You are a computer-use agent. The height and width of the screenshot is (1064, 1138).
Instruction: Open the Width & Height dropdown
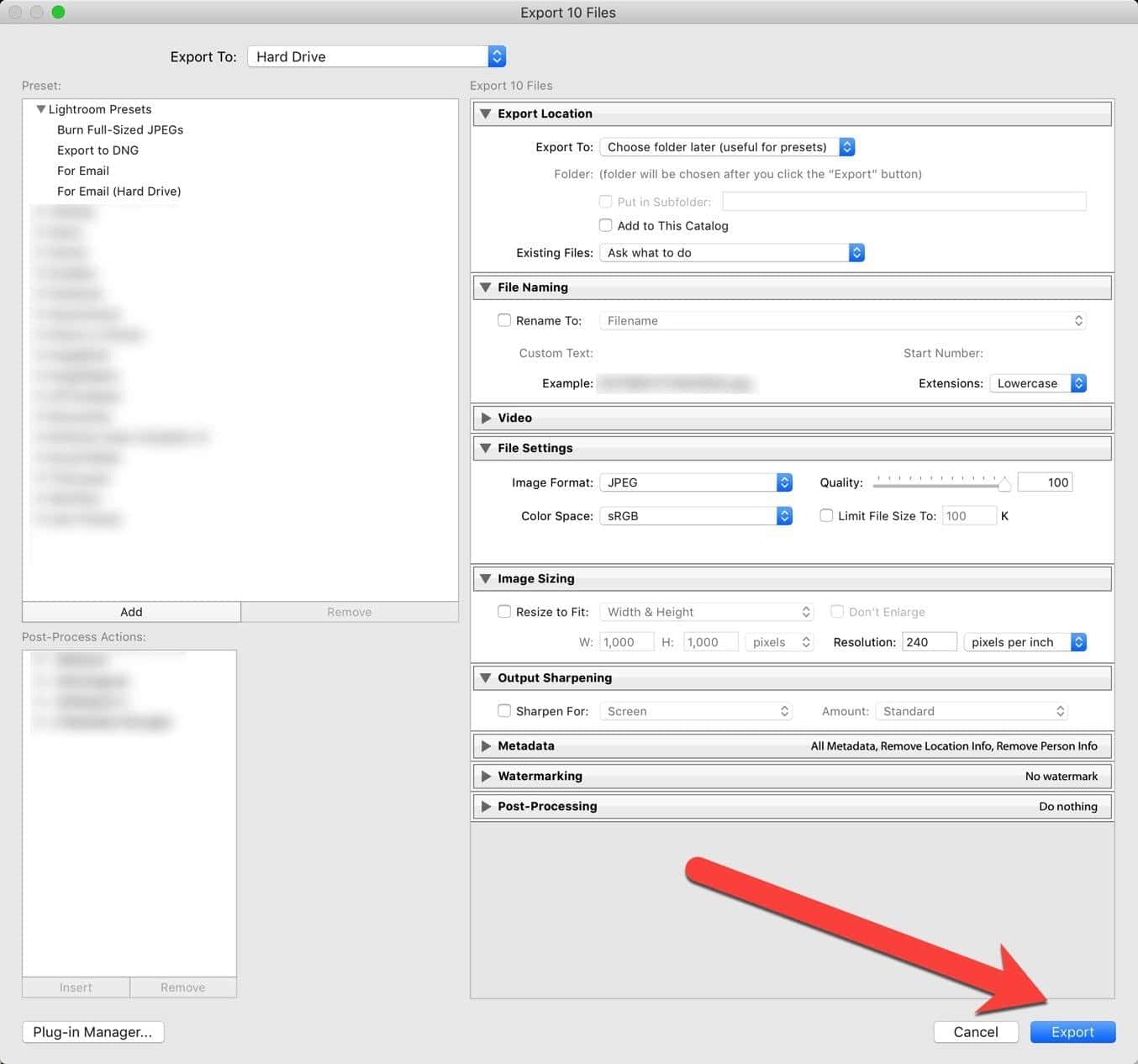pyautogui.click(x=707, y=612)
